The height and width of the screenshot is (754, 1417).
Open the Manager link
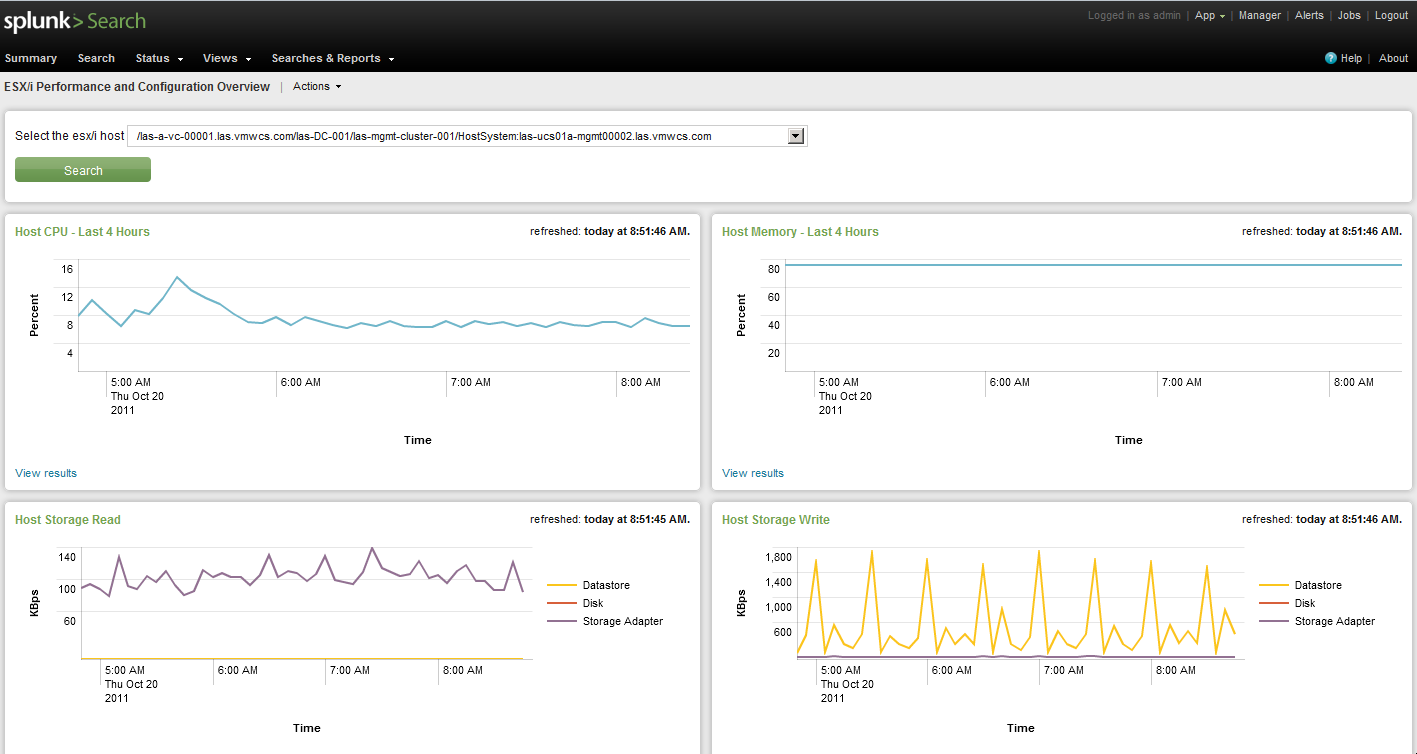click(1259, 16)
